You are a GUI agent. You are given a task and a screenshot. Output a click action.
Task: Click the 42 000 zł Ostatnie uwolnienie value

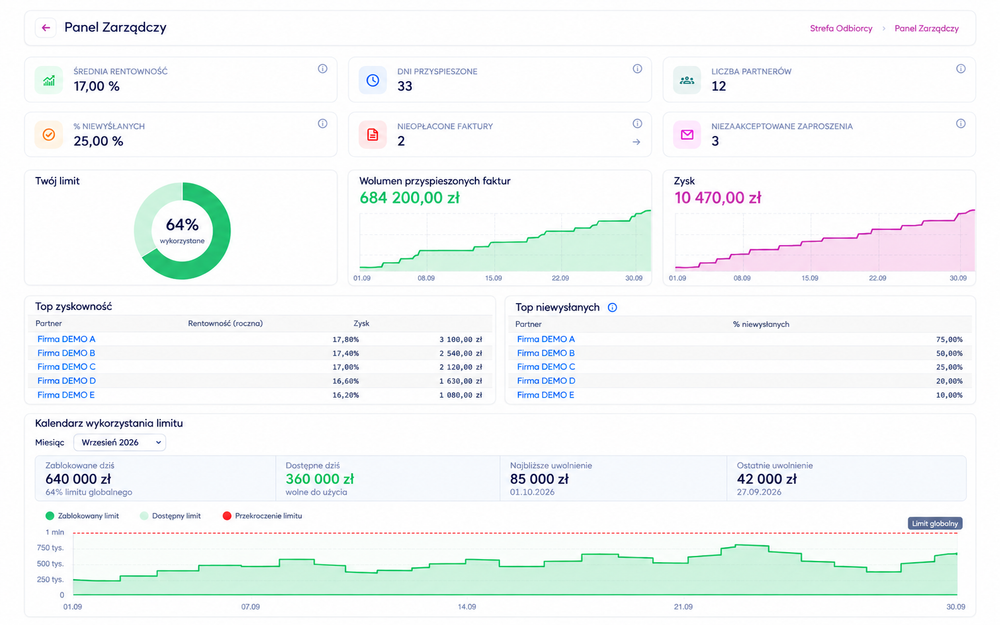[767, 479]
